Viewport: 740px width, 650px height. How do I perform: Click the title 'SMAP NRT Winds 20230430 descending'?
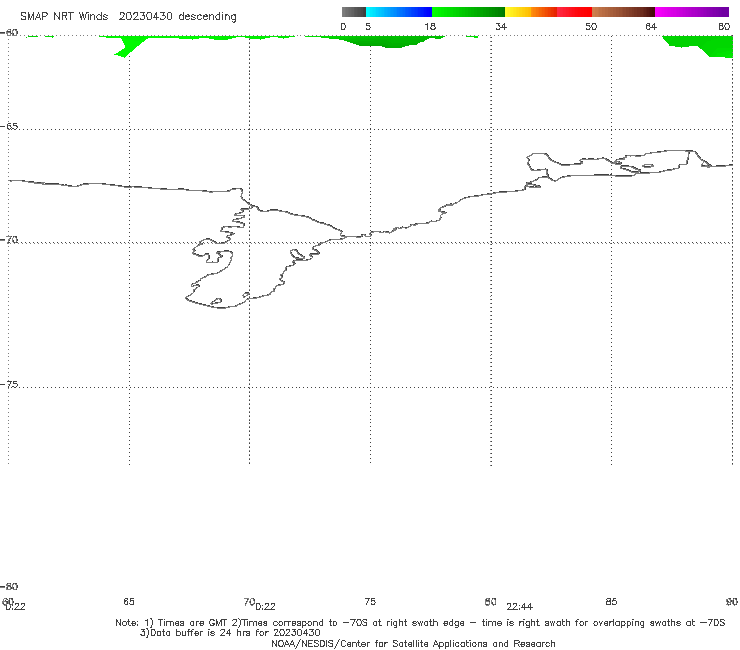point(128,16)
